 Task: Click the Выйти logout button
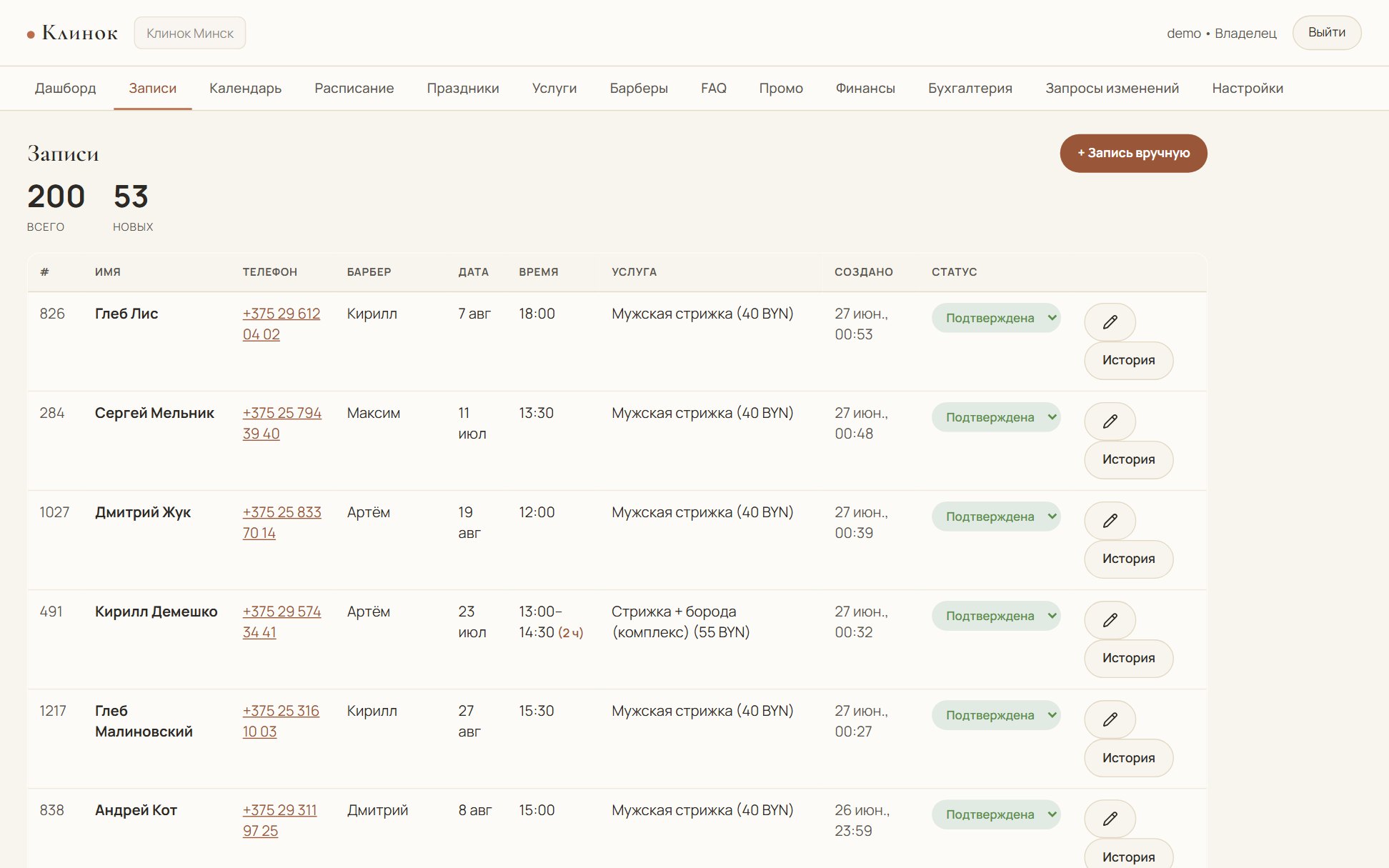coord(1327,33)
